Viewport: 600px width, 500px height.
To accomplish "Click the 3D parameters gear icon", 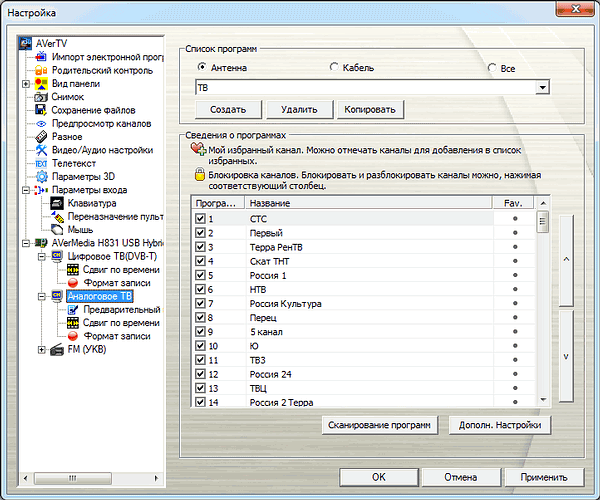I will point(41,176).
